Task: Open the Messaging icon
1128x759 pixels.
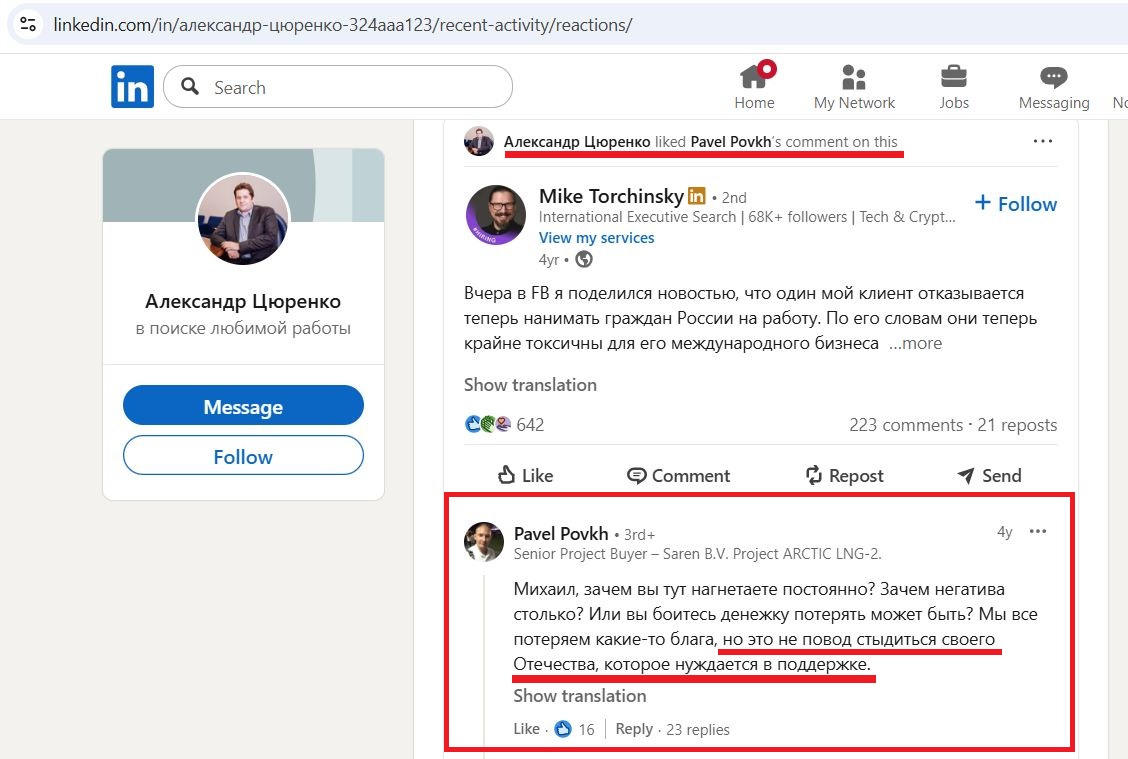Action: pyautogui.click(x=1053, y=80)
